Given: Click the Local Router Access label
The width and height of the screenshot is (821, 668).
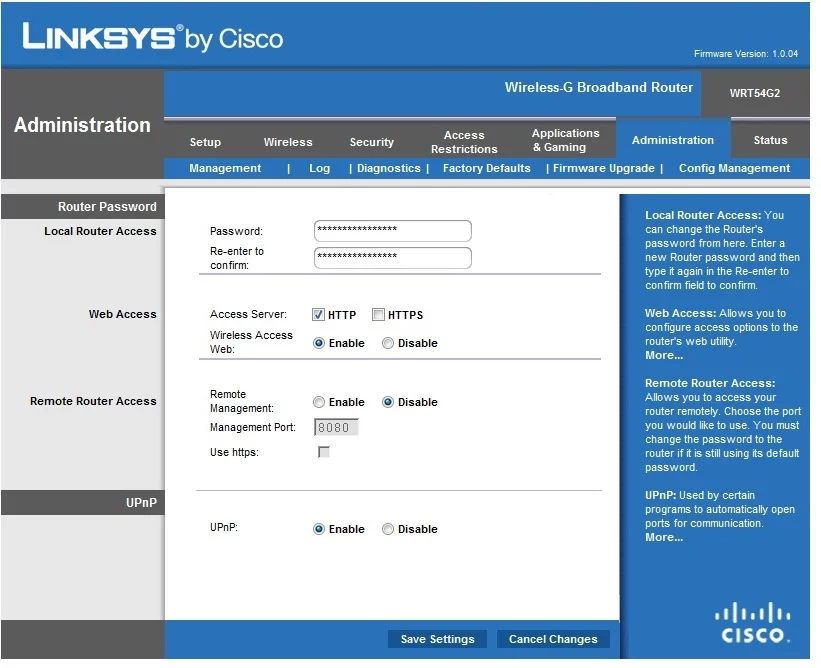Looking at the screenshot, I should 100,231.
